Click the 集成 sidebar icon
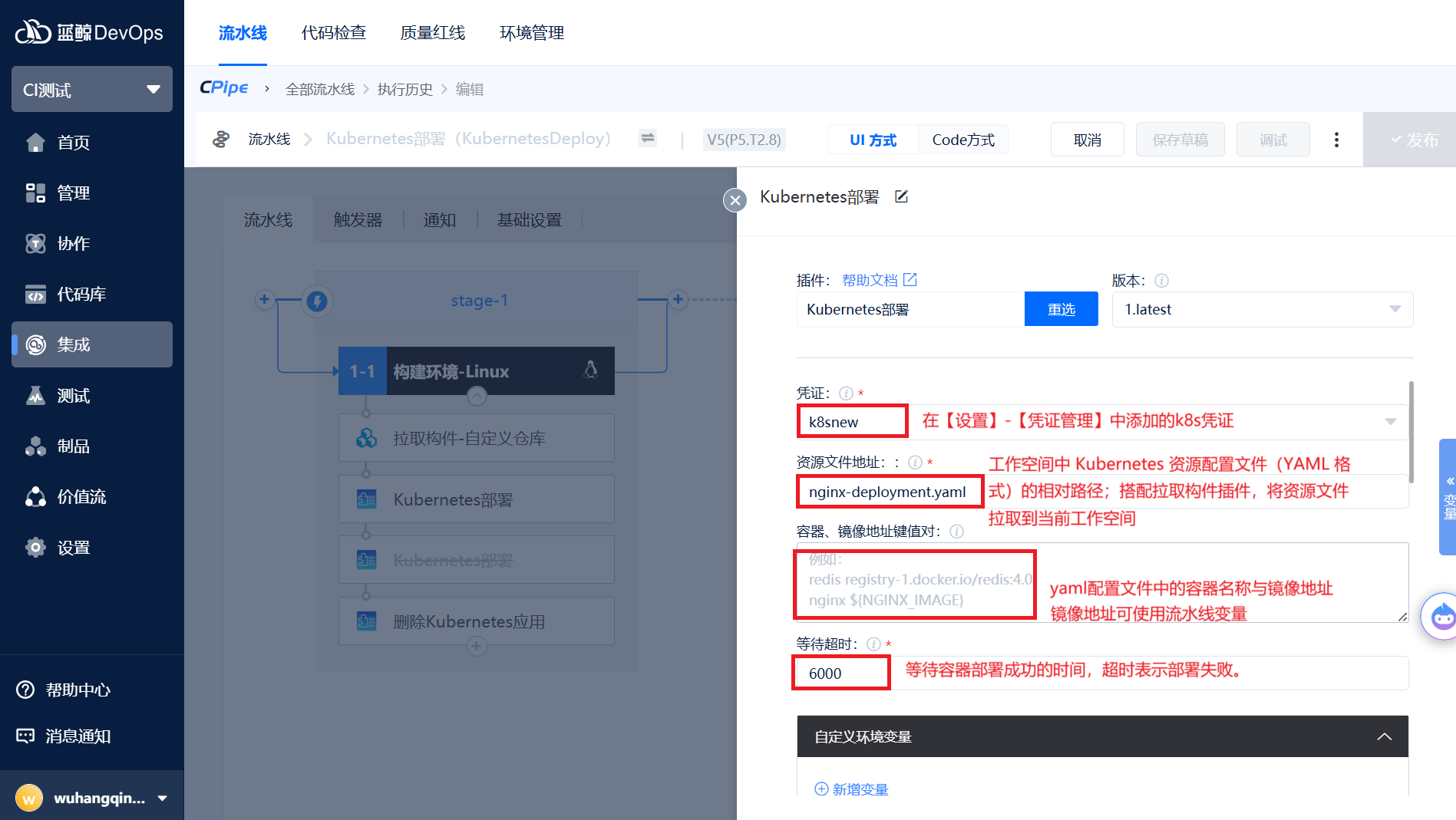The height and width of the screenshot is (820, 1456). (x=36, y=345)
